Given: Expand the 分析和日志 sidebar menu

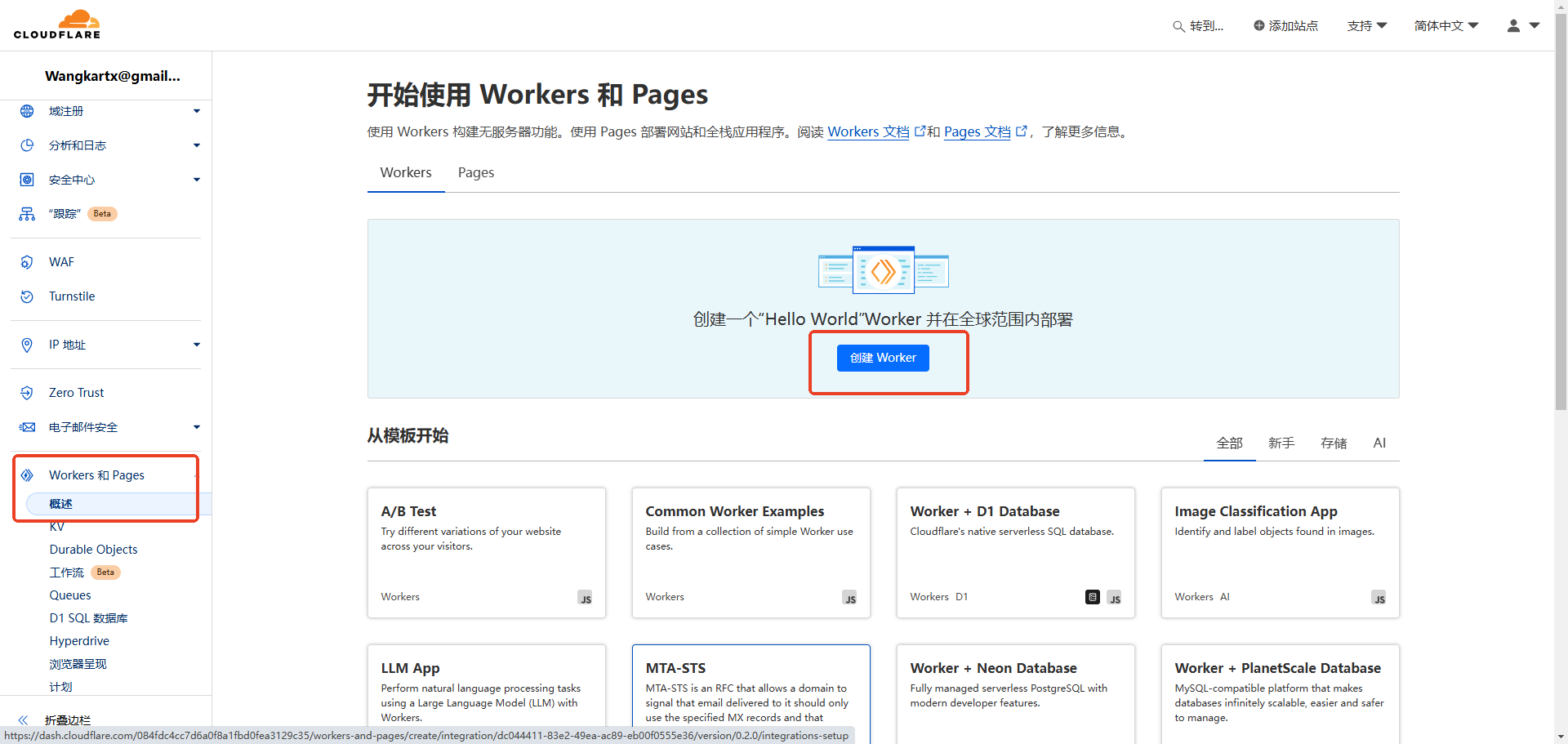Looking at the screenshot, I should click(x=197, y=145).
